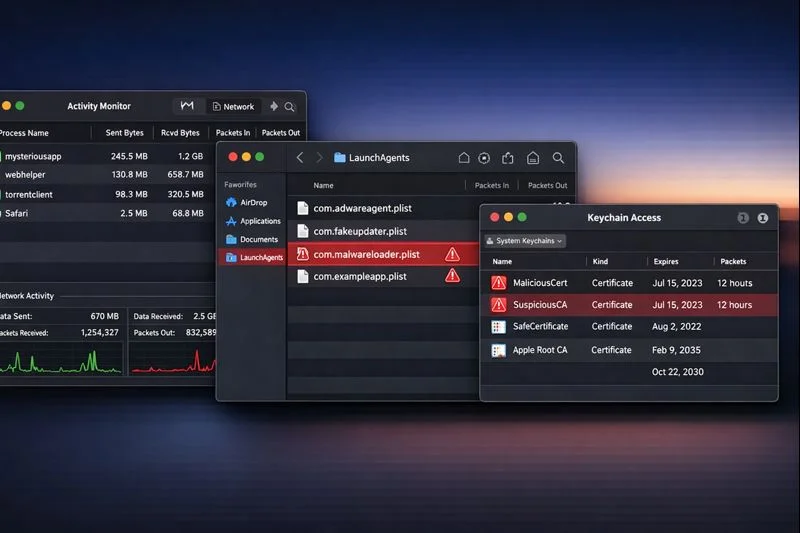Select com.malwareloader.plist file
Screen dimensions: 800x533
coord(383,254)
